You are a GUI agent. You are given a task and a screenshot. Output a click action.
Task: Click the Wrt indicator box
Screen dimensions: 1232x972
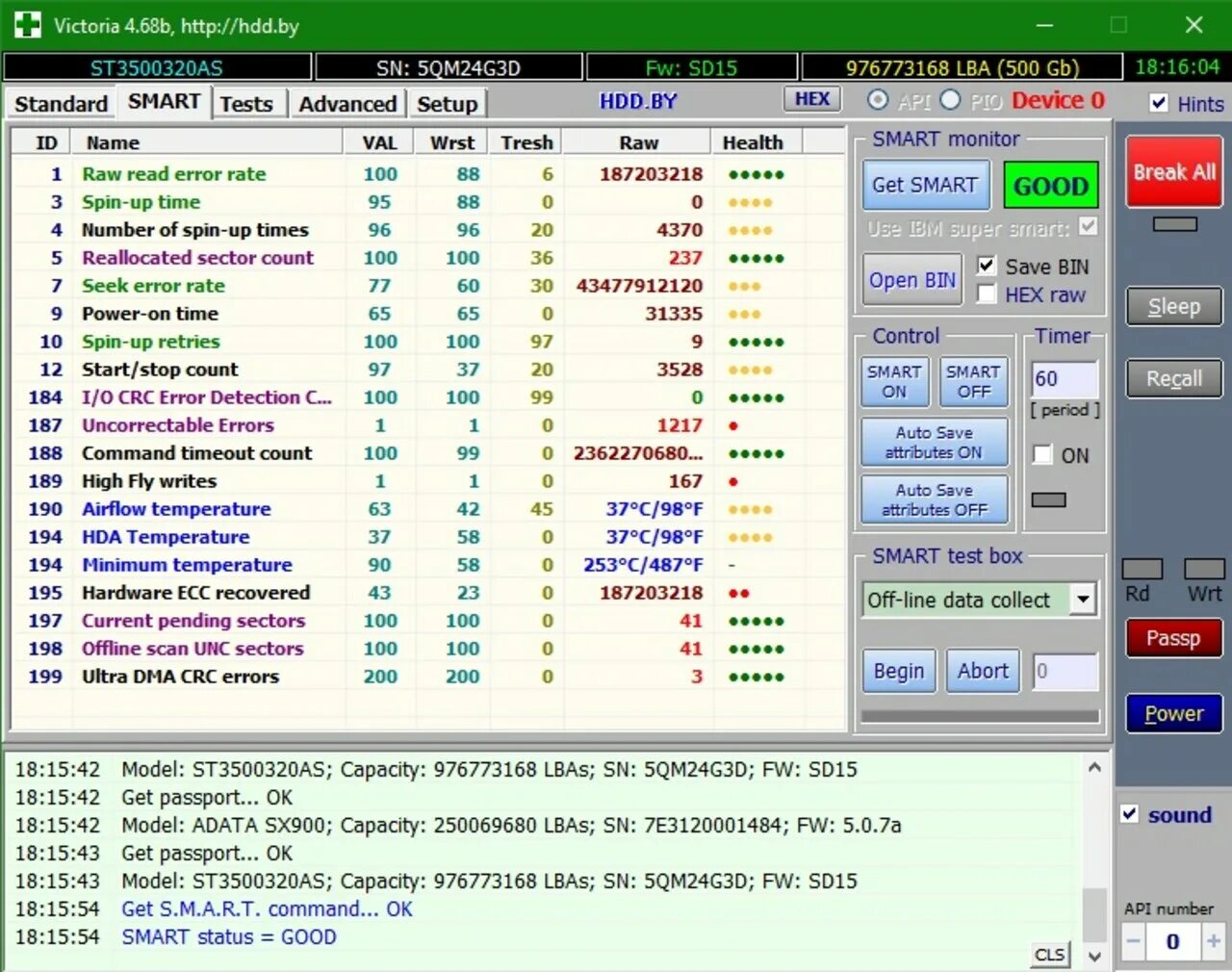pyautogui.click(x=1204, y=569)
